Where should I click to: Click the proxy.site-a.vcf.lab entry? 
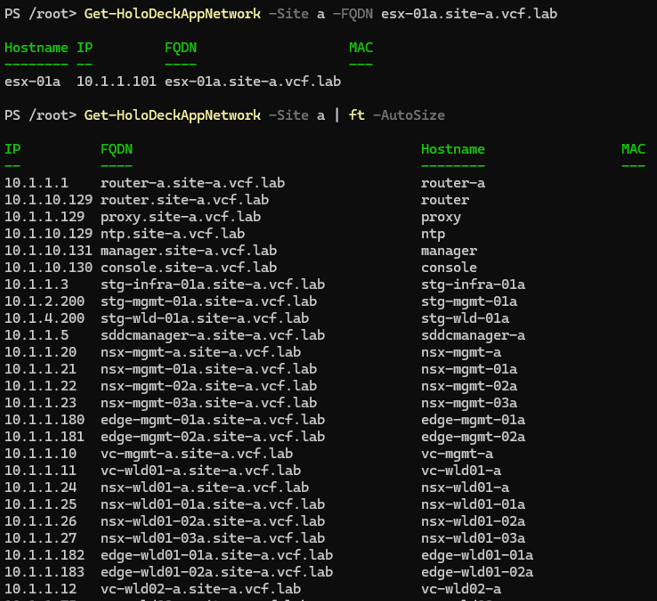pyautogui.click(x=181, y=217)
